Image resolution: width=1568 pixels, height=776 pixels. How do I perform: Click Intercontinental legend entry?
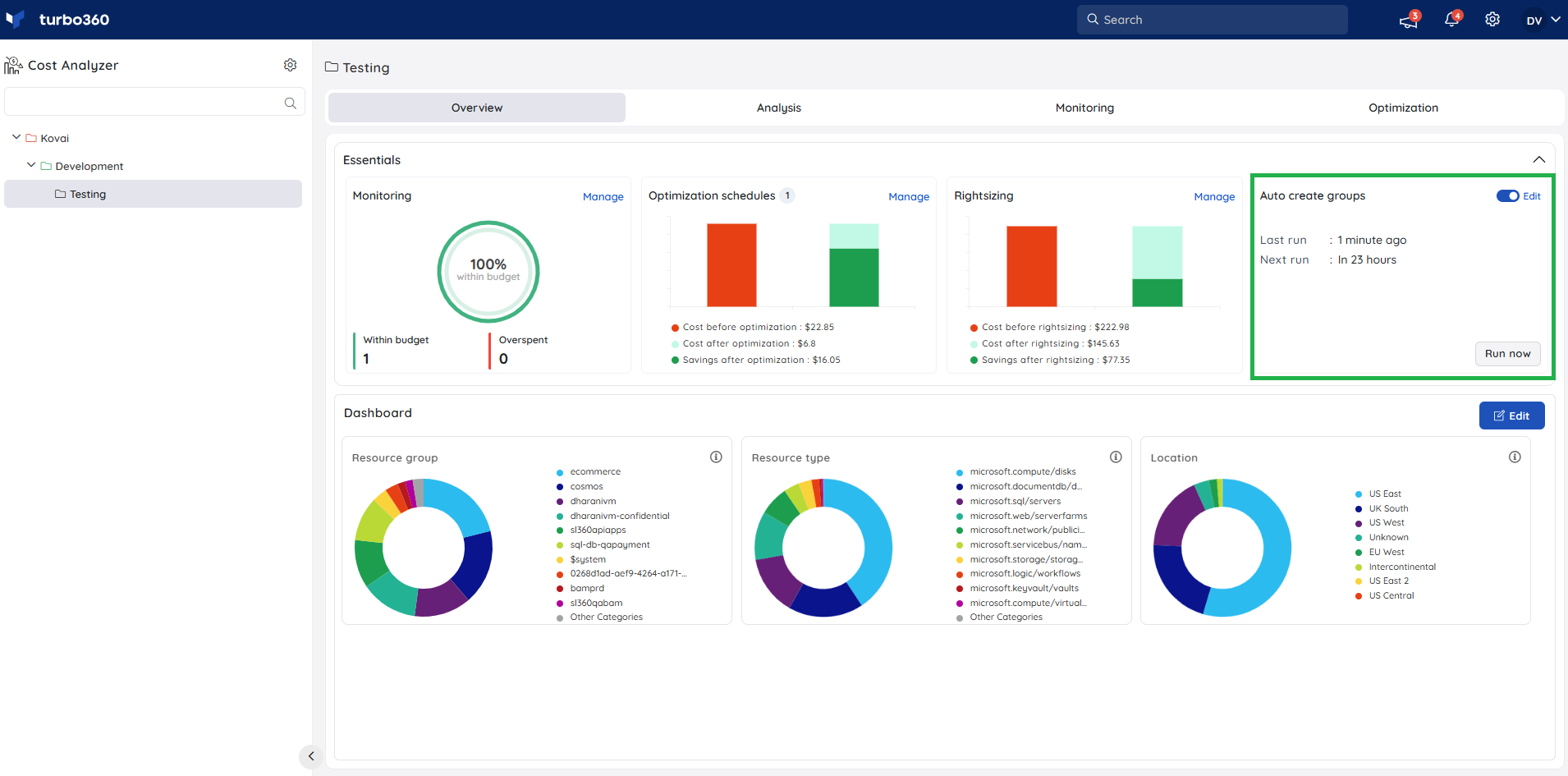1396,567
